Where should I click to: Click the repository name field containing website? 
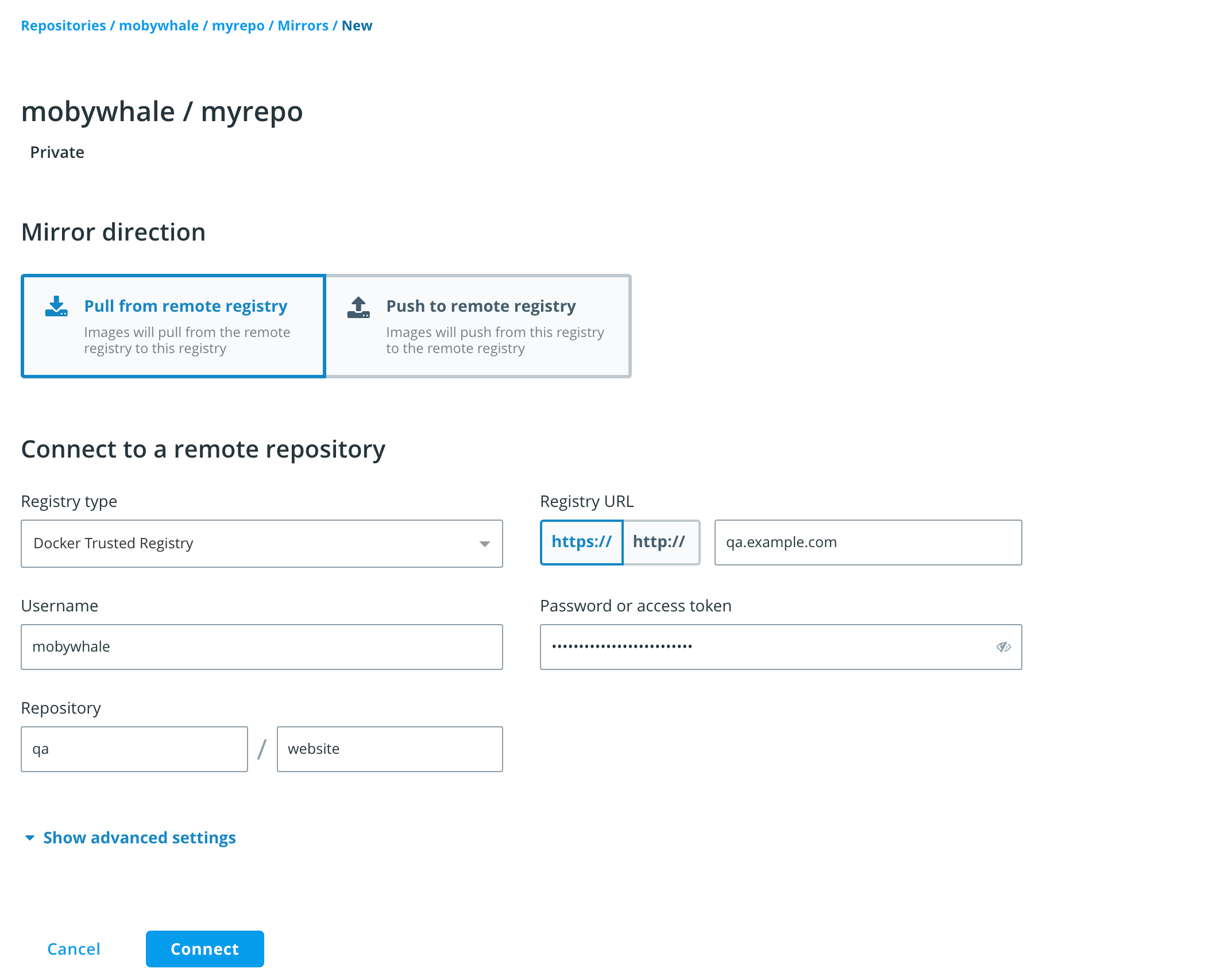point(389,749)
